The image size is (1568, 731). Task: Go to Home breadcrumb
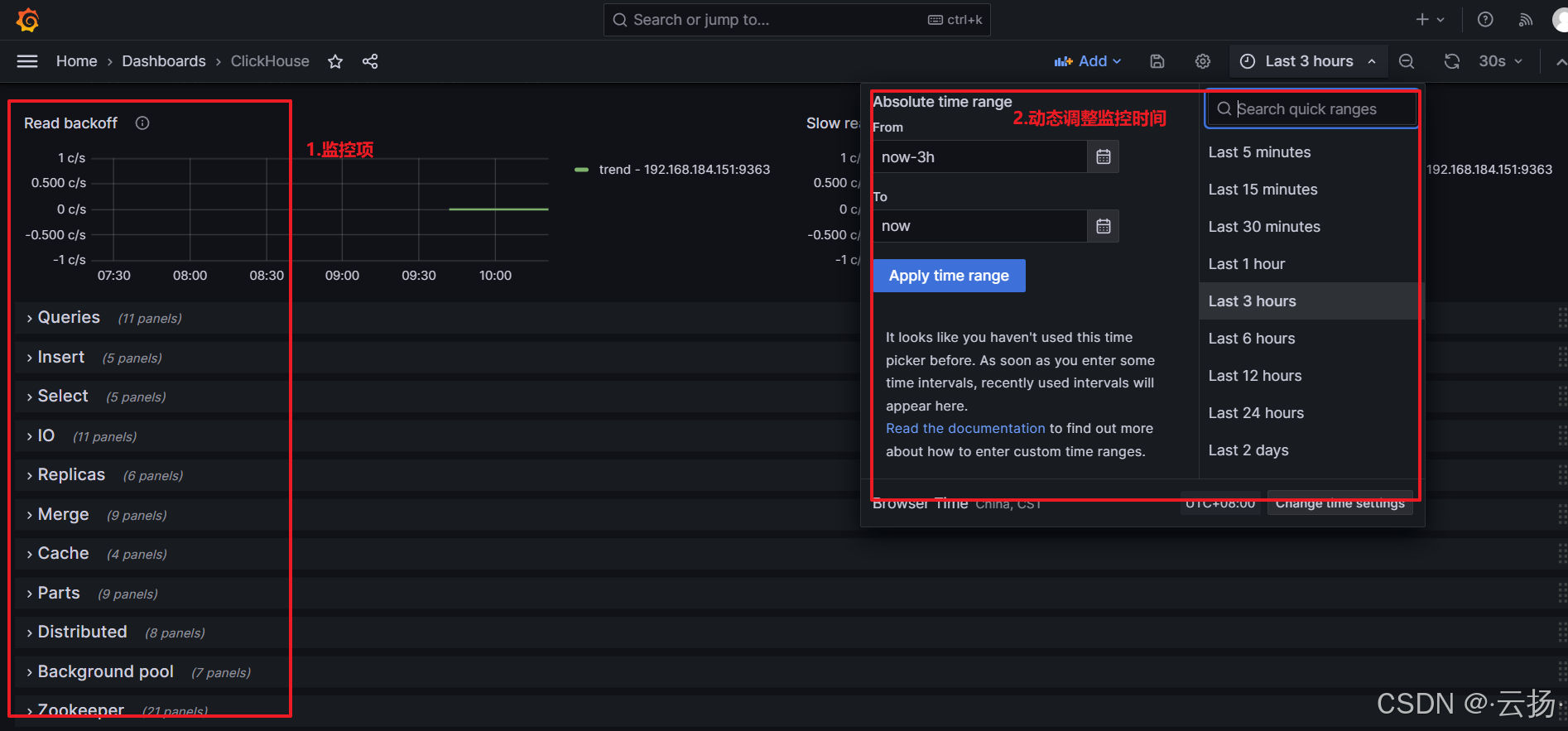pos(76,61)
